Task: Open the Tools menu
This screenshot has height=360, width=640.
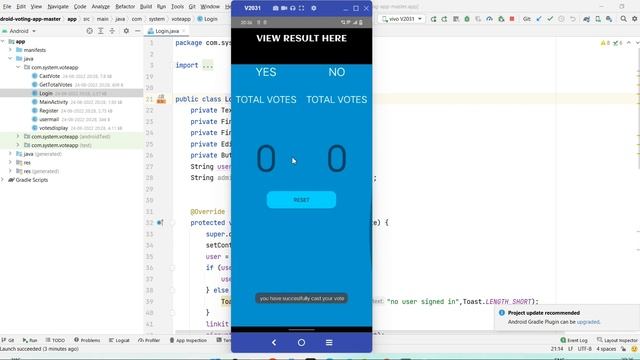Action: point(177,7)
